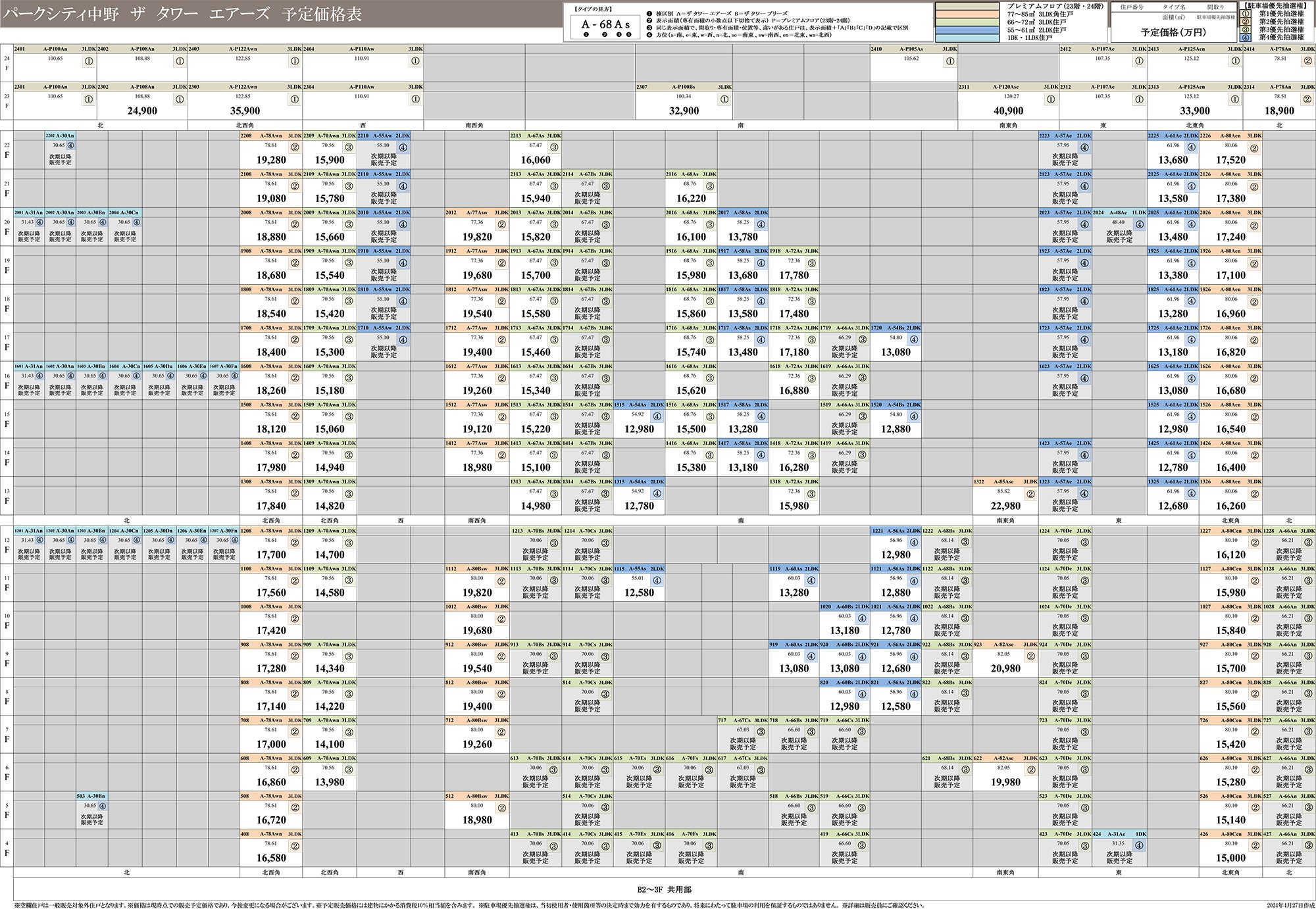Click the 24 F floor row label
This screenshot has width=1316, height=909.
pyautogui.click(x=7, y=63)
